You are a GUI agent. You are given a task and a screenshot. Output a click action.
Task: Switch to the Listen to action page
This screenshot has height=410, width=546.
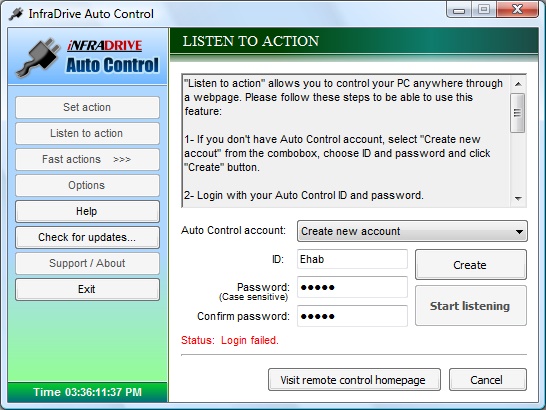(x=87, y=133)
